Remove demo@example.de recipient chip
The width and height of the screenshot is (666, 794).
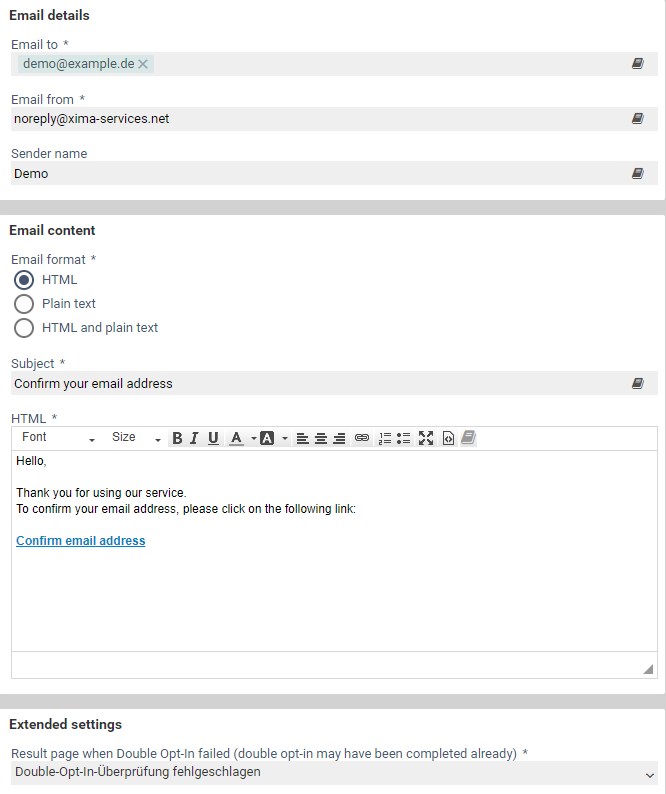(143, 64)
